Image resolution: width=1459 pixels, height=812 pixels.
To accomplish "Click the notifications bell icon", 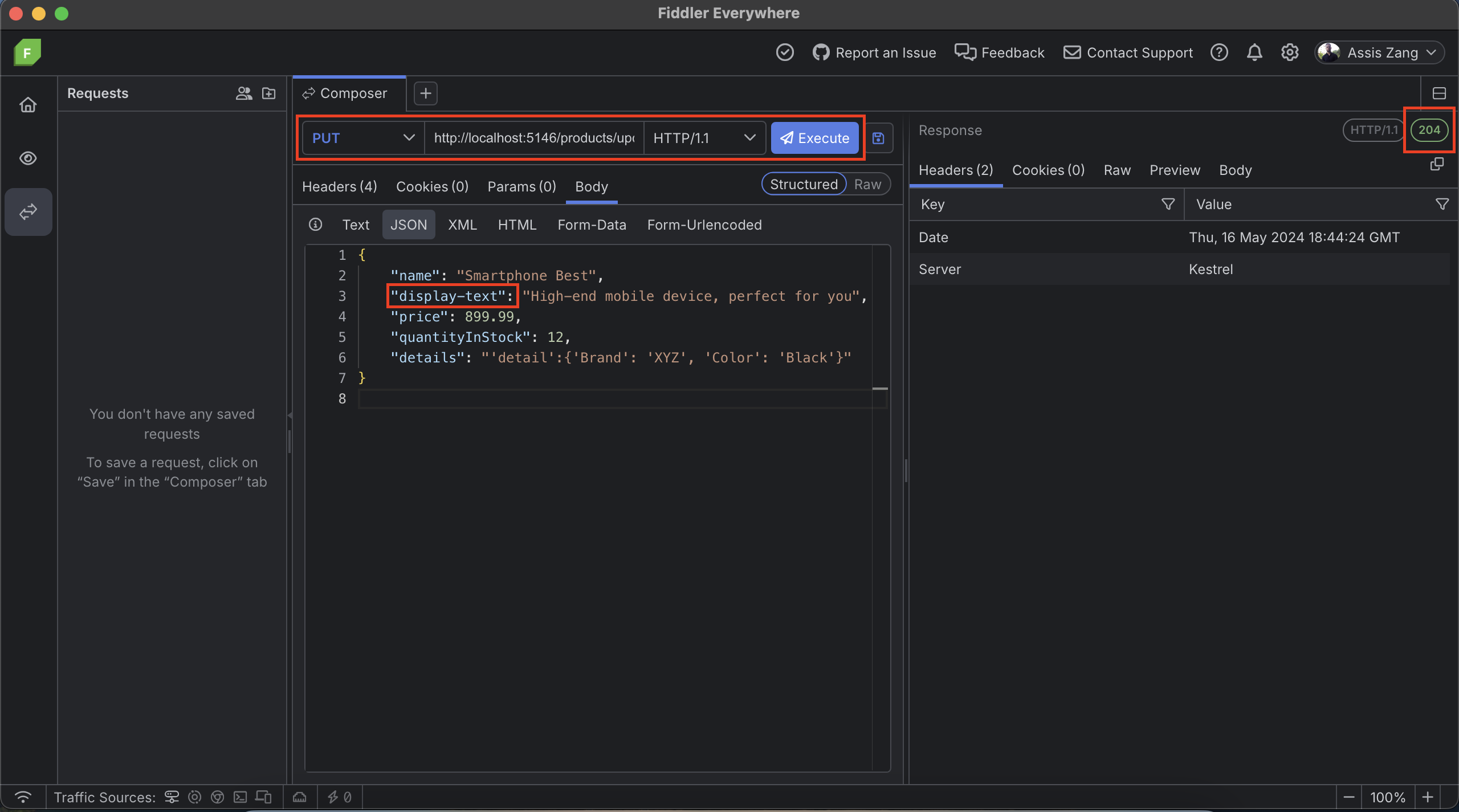I will (x=1253, y=52).
